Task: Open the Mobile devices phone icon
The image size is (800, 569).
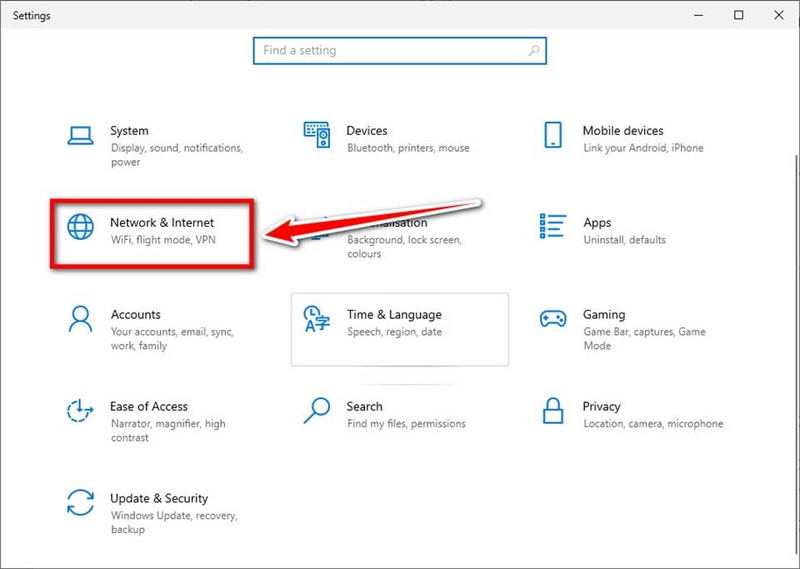Action: (553, 135)
